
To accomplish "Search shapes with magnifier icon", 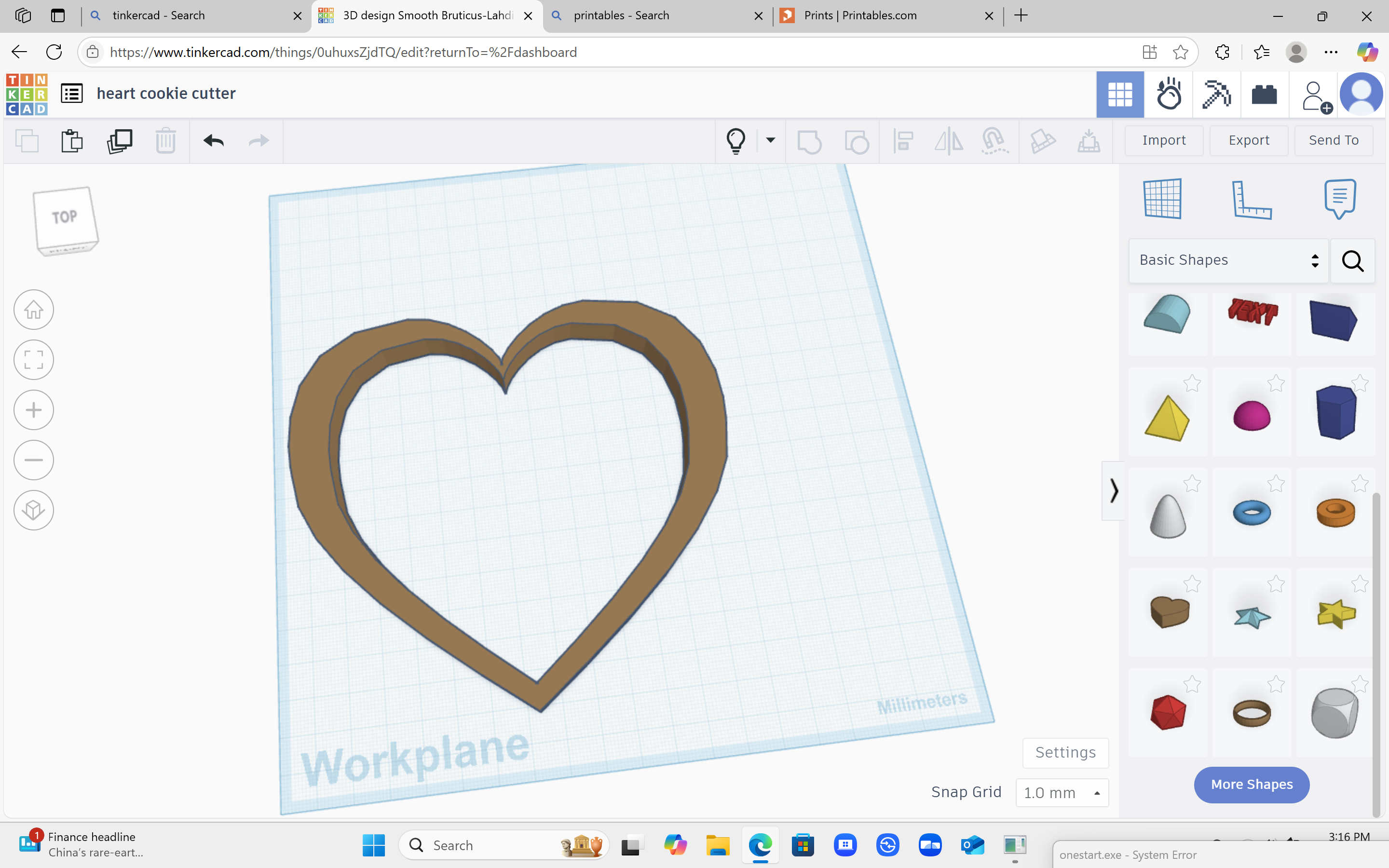I will click(1352, 260).
